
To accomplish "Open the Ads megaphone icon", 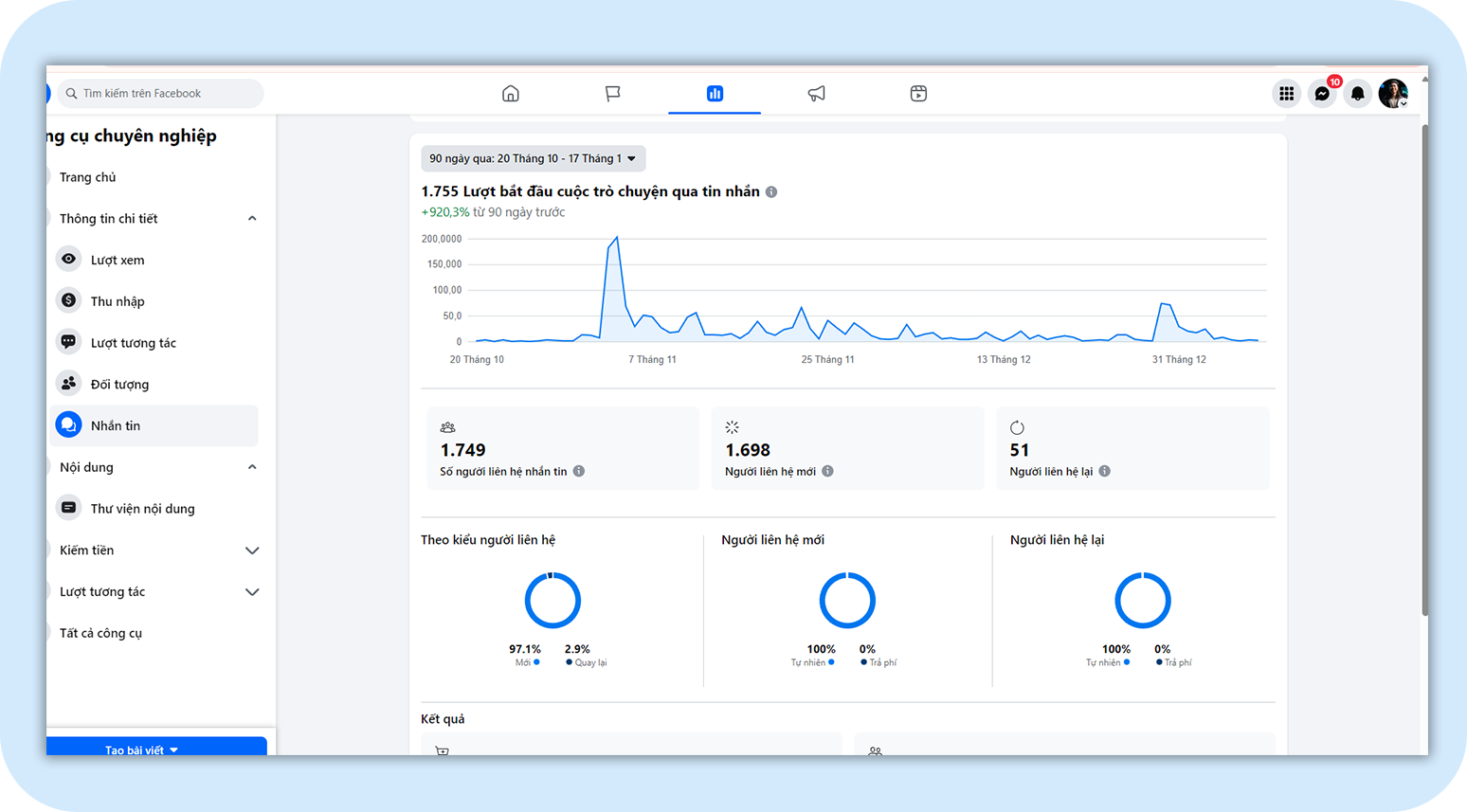I will (816, 93).
